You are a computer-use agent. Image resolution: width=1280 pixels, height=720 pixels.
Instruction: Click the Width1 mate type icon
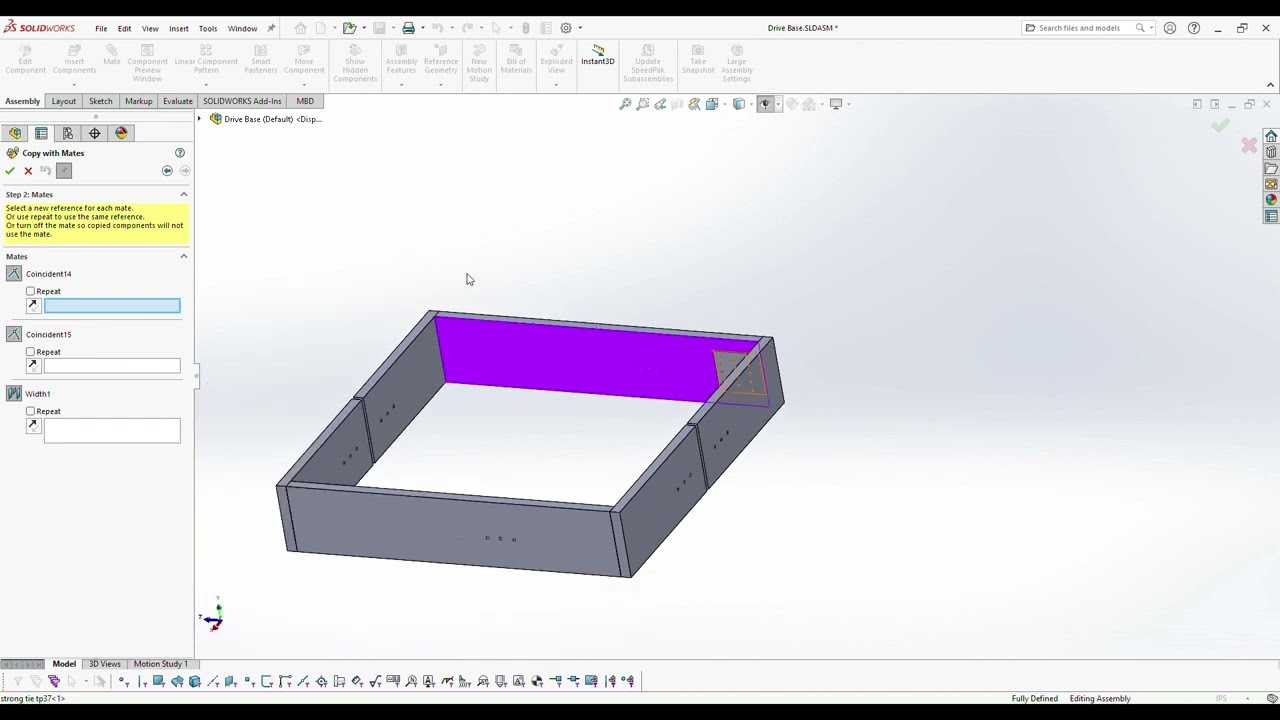point(14,394)
